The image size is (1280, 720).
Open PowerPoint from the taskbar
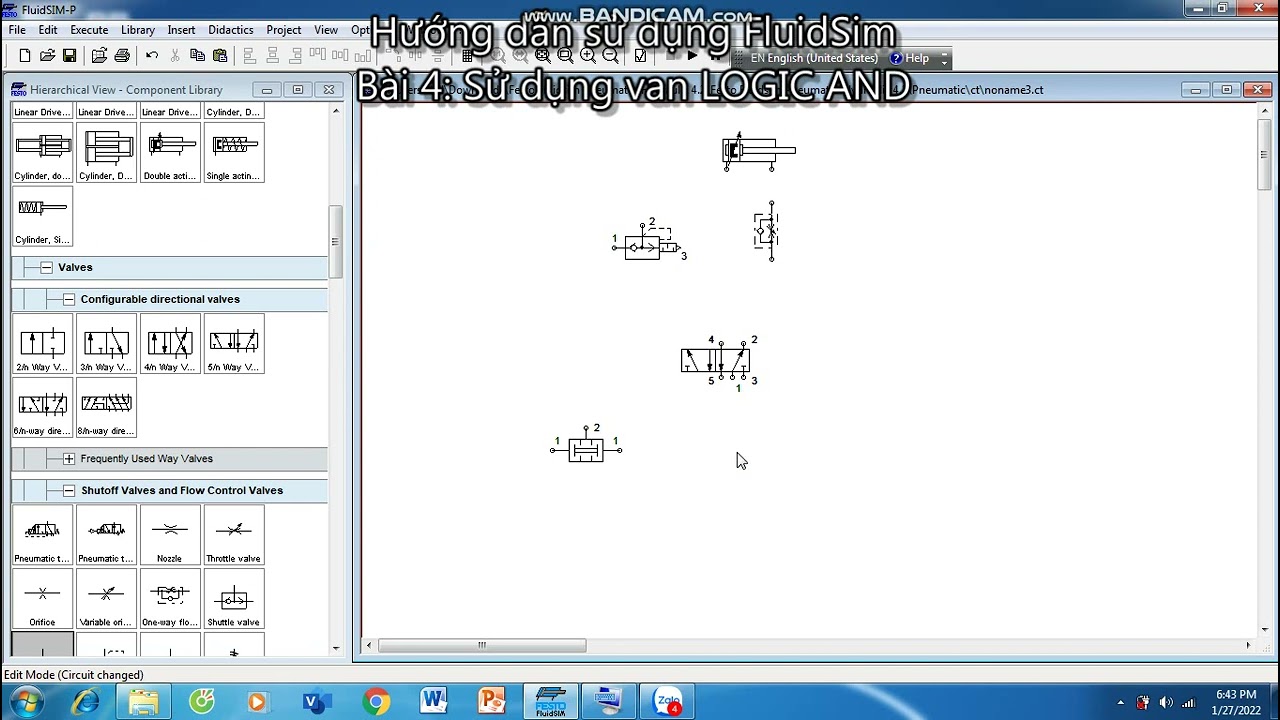492,702
